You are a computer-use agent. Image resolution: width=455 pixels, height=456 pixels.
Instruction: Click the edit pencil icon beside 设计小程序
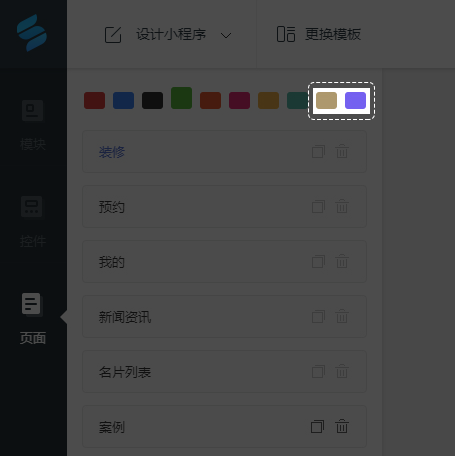(113, 35)
